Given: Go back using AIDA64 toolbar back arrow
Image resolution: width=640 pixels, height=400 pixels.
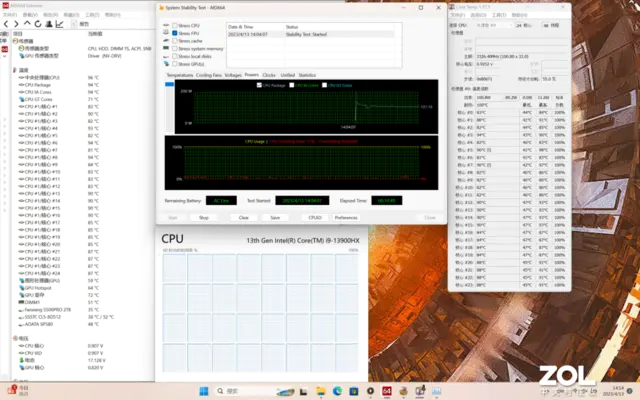Looking at the screenshot, I should click(x=6, y=24).
